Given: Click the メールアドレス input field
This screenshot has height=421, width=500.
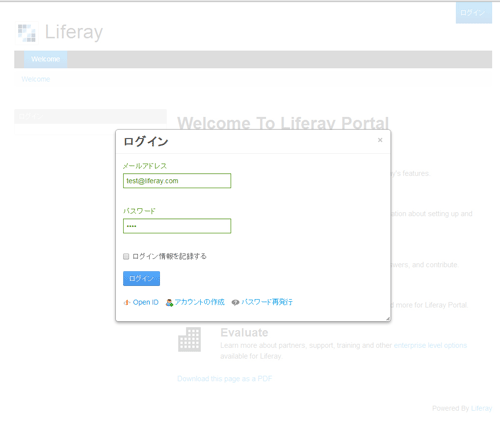Looking at the screenshot, I should [177, 181].
